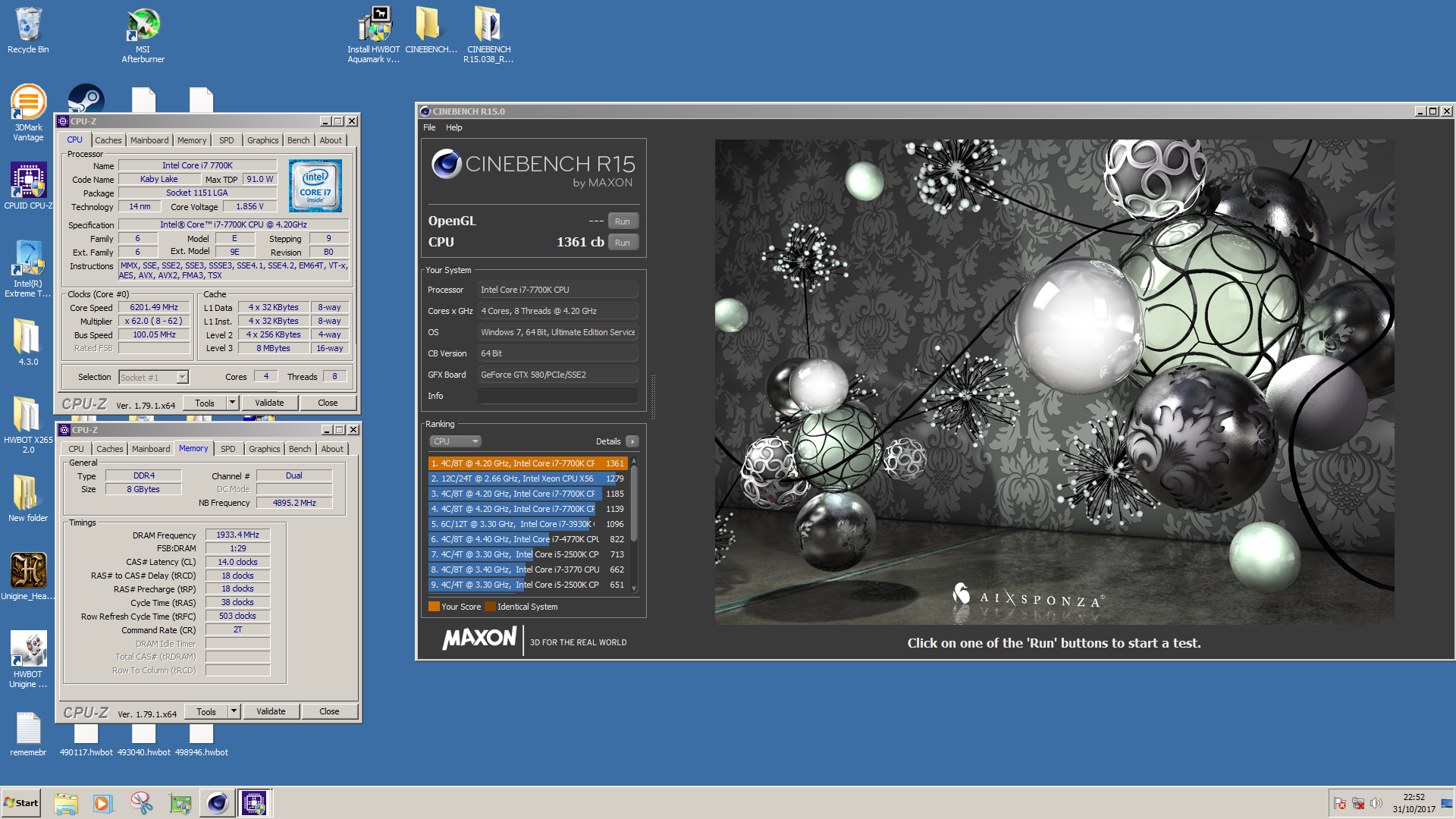Open the CINEBENCH... folder on desktop
1456x819 pixels.
click(x=431, y=30)
